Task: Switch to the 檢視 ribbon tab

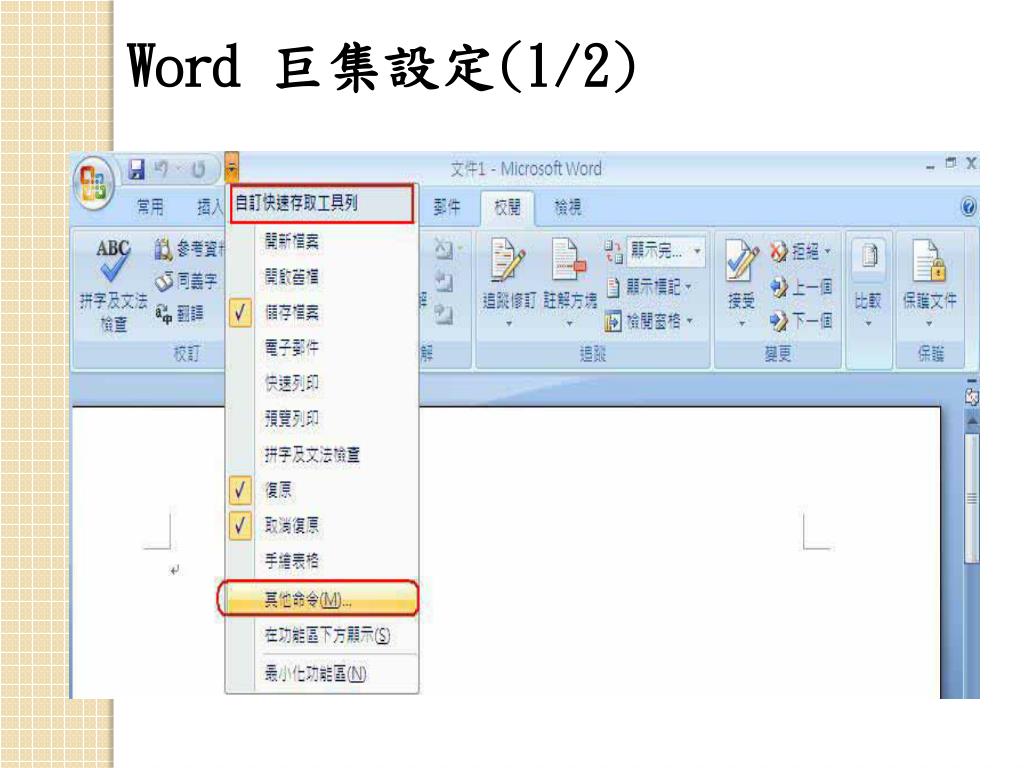Action: 568,208
